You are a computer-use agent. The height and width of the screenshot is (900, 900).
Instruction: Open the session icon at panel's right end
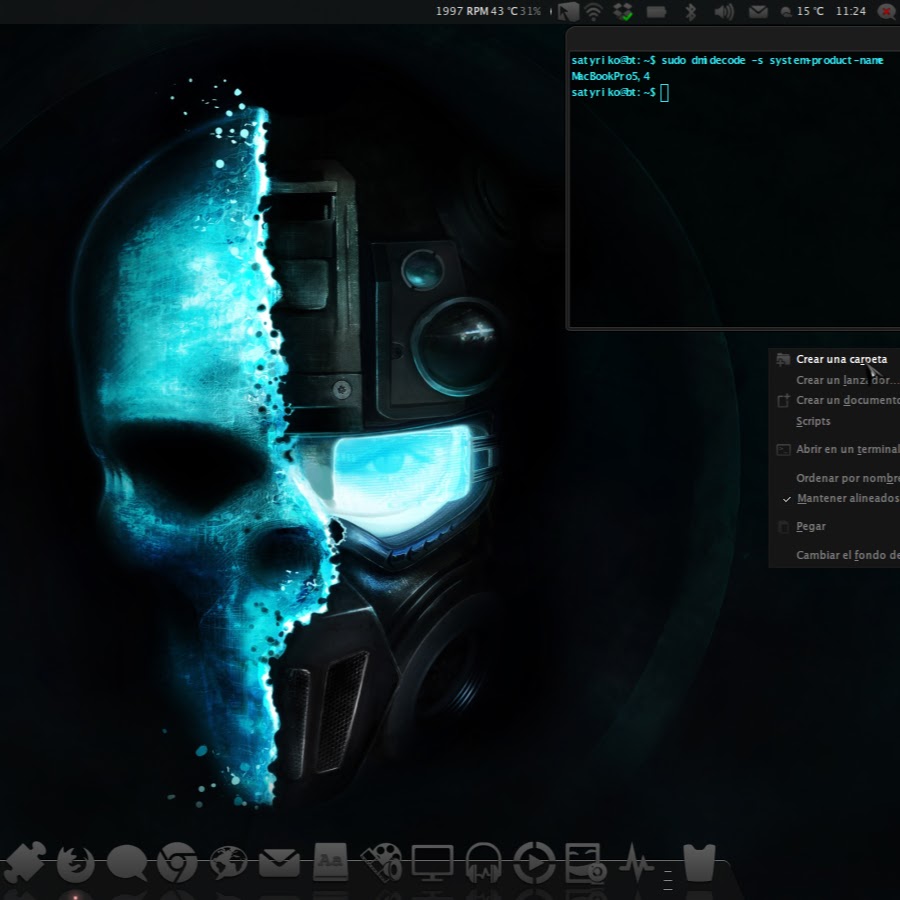click(887, 11)
